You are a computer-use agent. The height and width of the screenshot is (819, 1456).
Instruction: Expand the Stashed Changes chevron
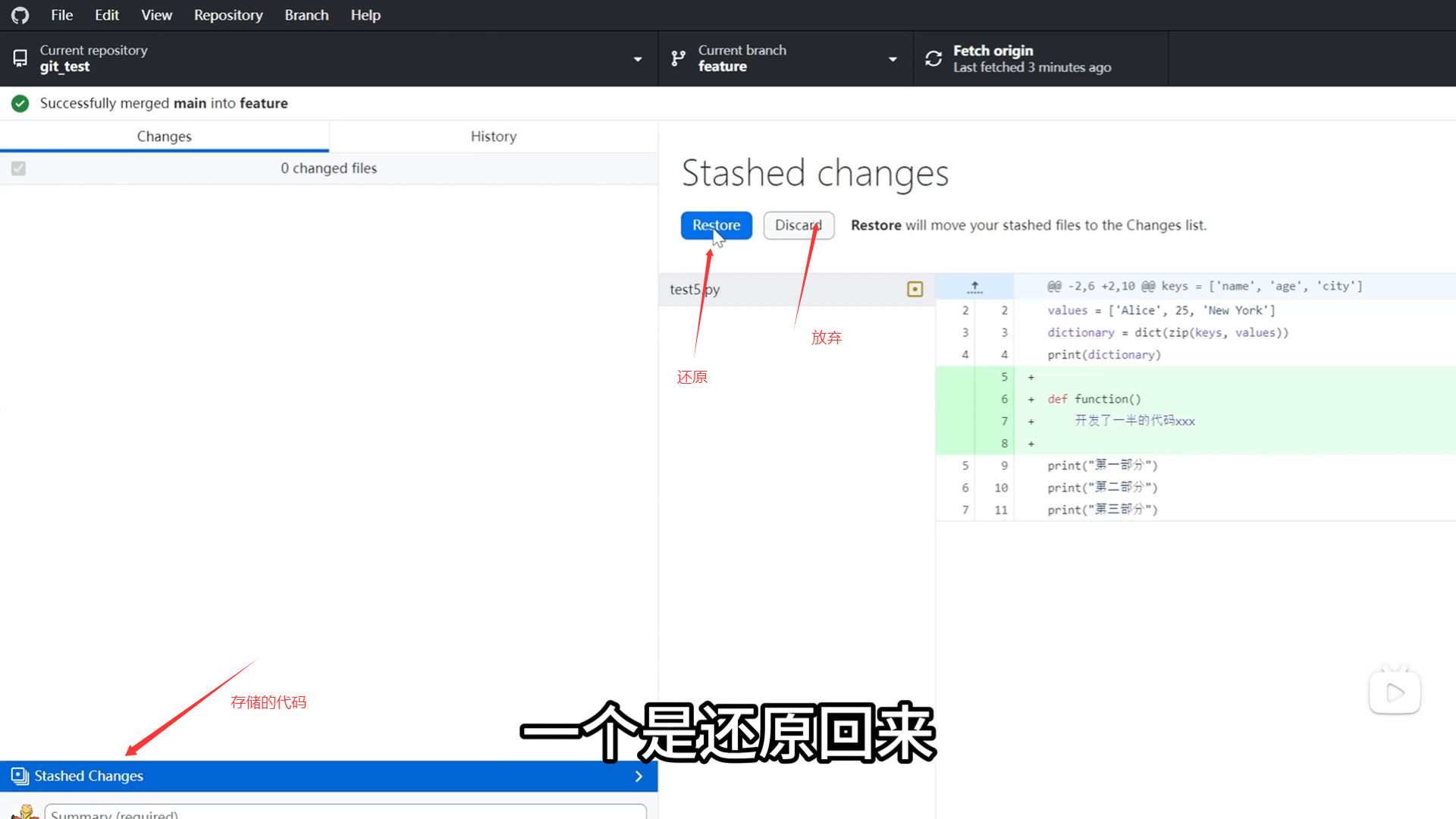point(639,776)
